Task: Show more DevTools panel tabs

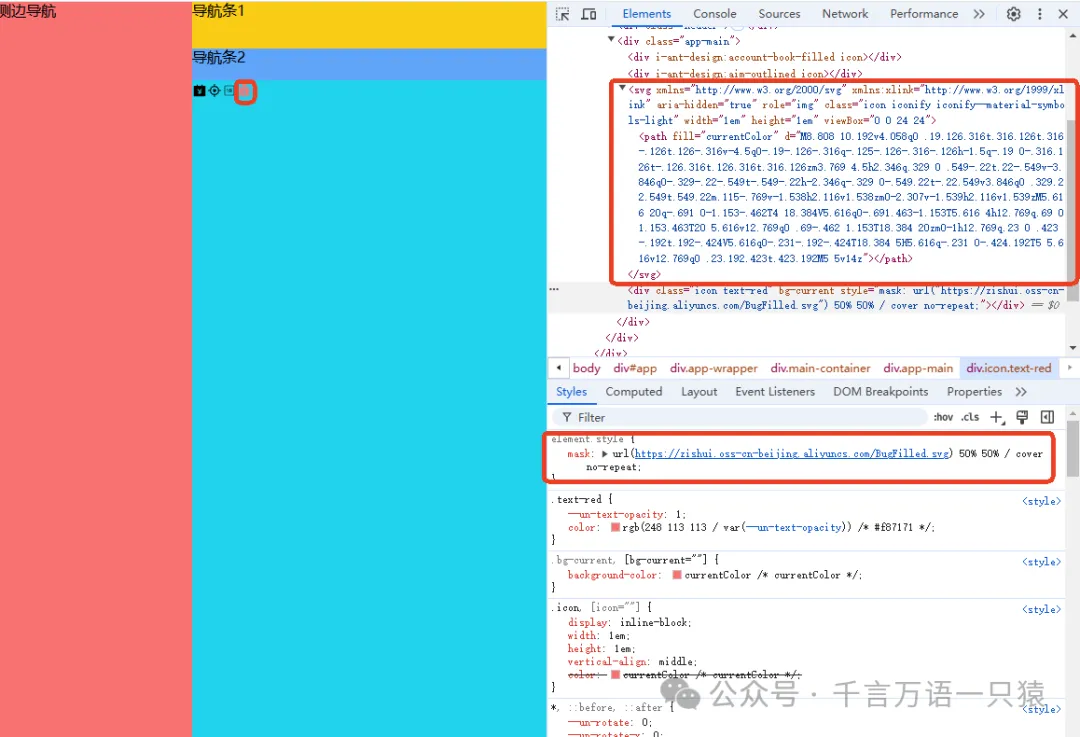Action: coord(979,14)
